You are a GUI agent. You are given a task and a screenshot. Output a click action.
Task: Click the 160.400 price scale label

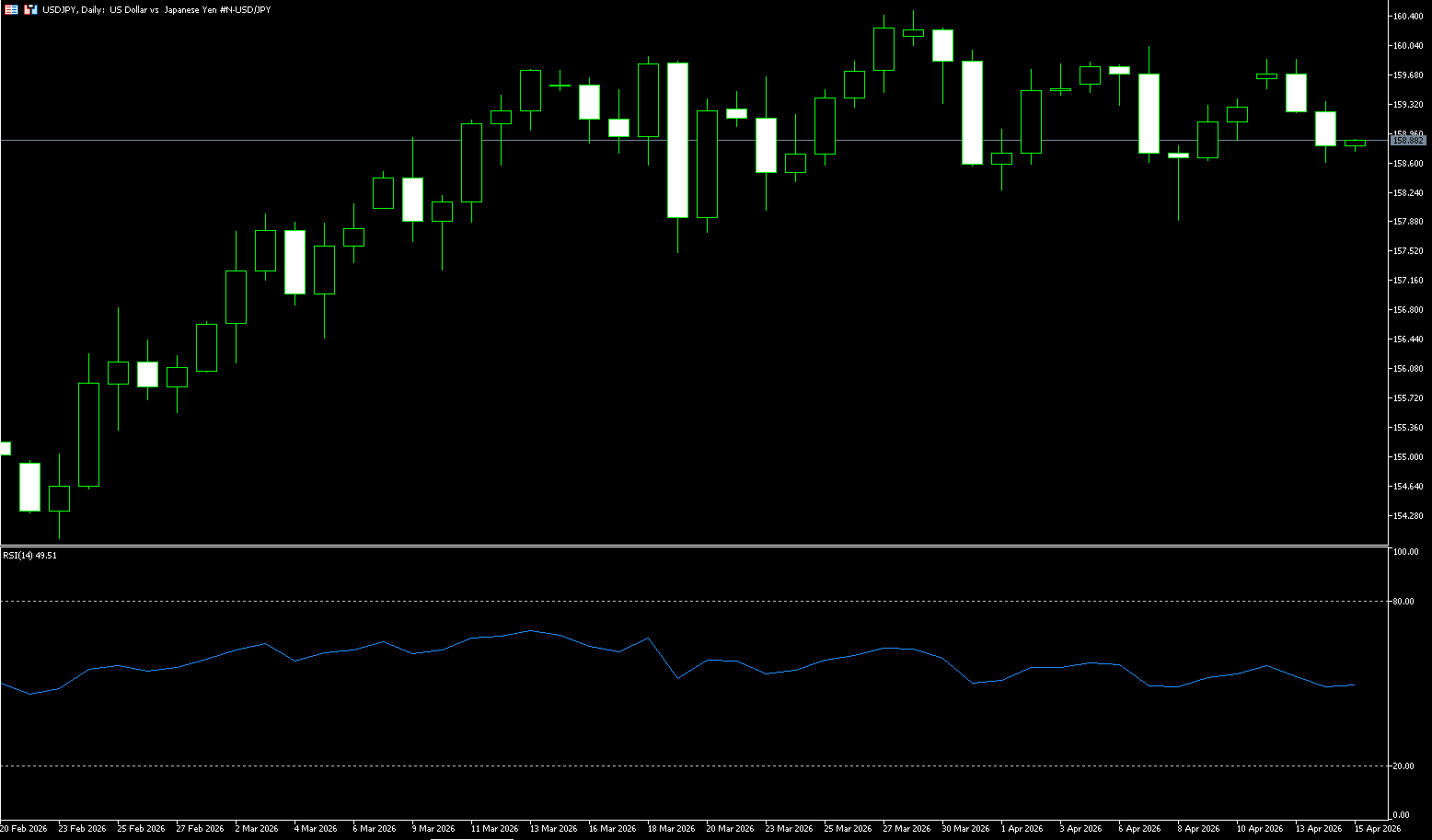point(1408,17)
